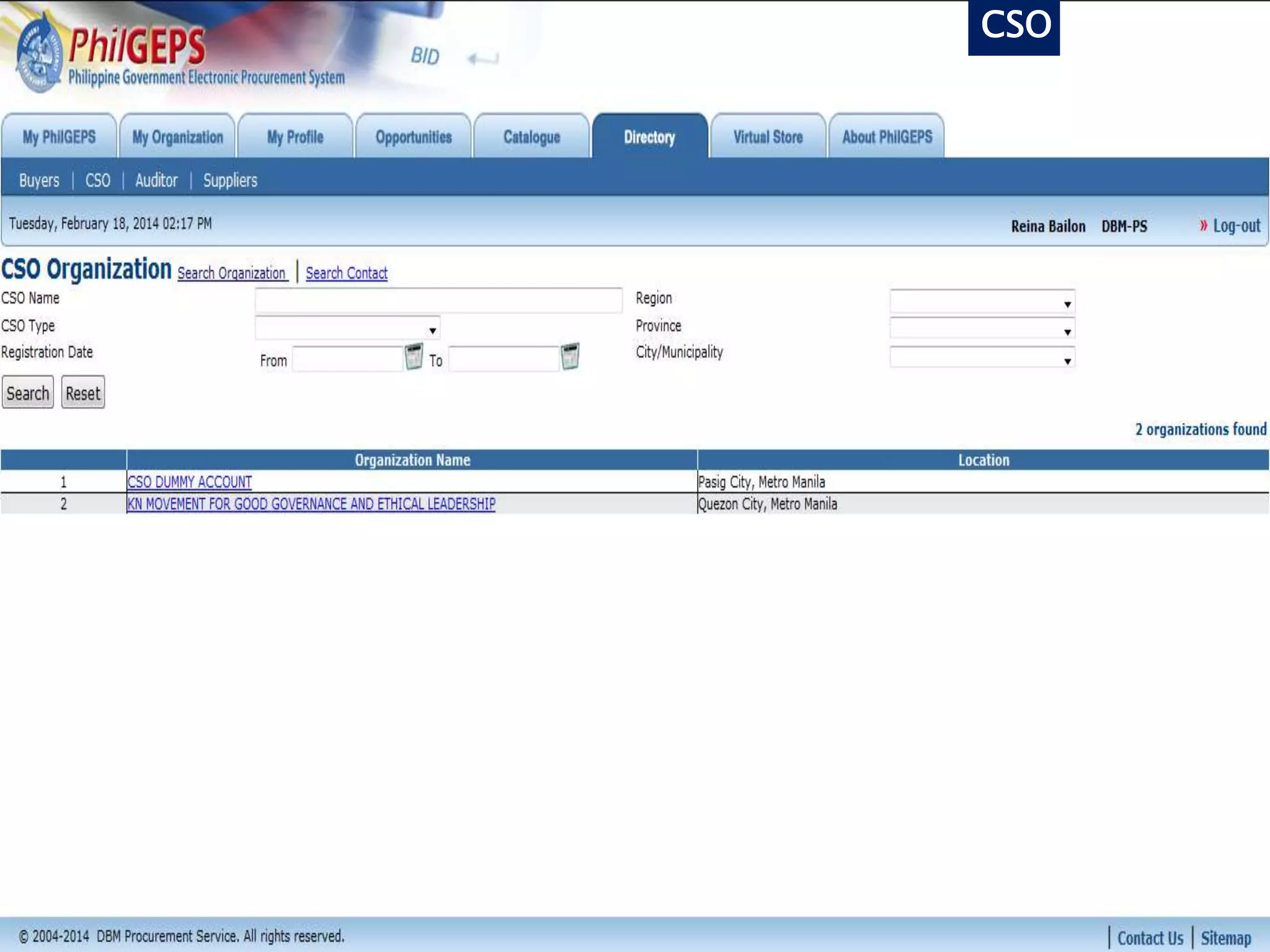The width and height of the screenshot is (1270, 952).
Task: Focus the CSO Name text field
Action: 438,301
